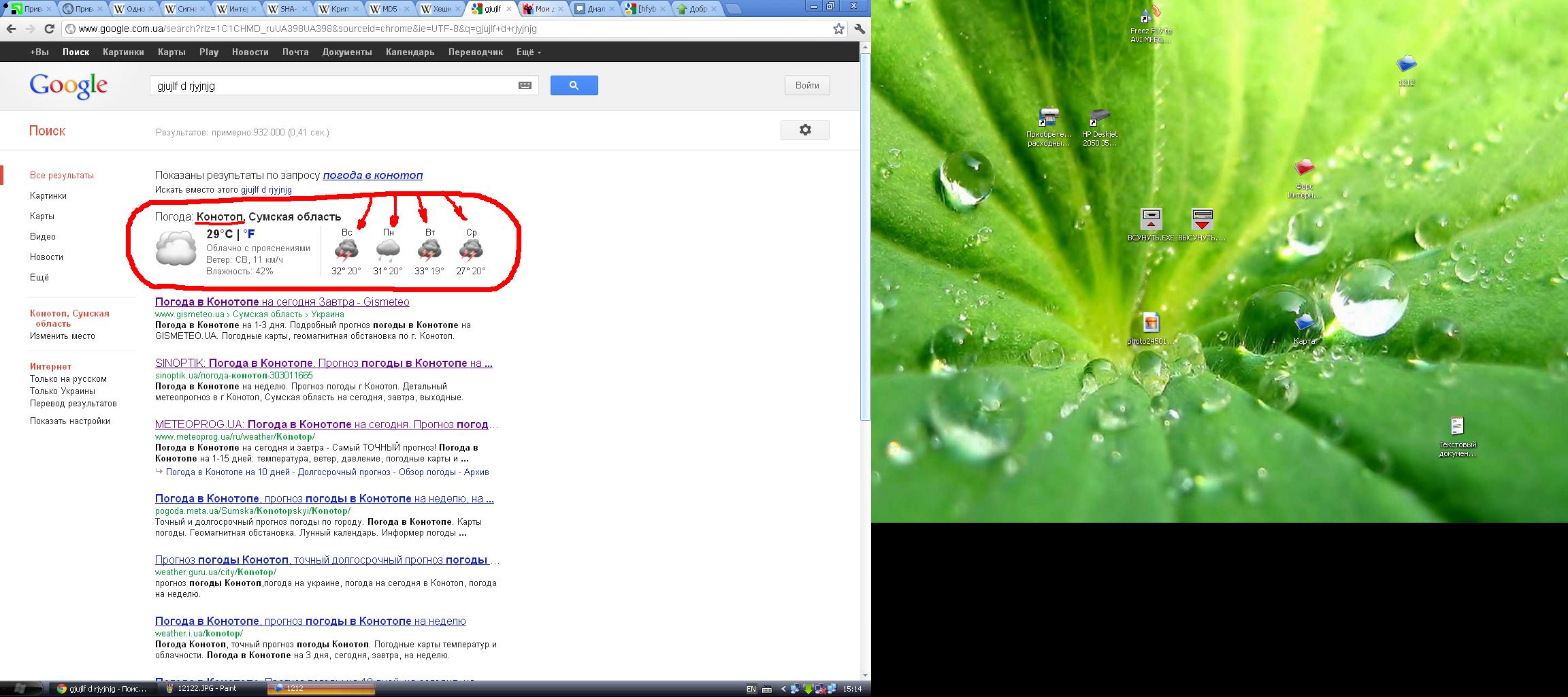Click the blue magnifier search button
Viewport: 1568px width, 697px height.
[574, 85]
